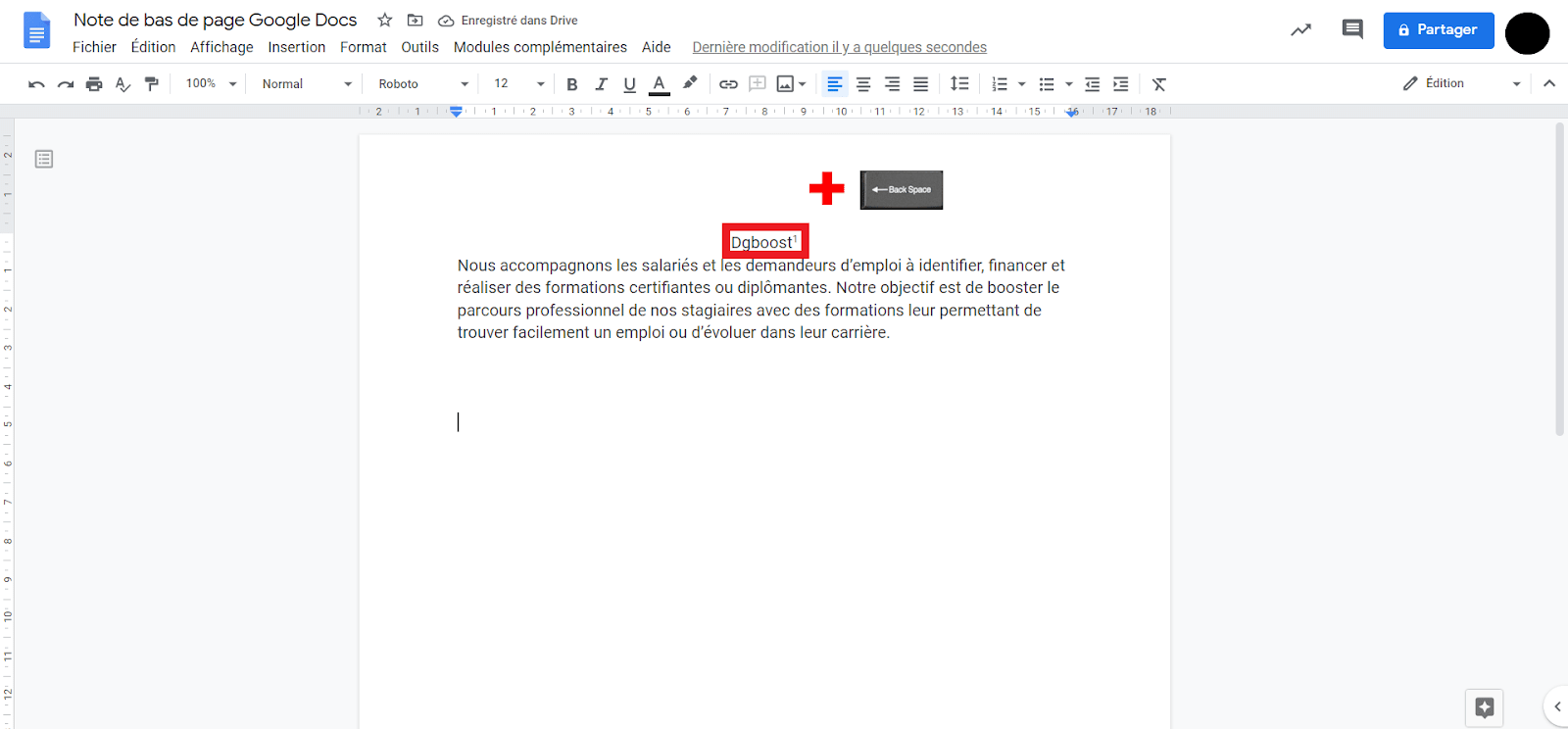
Task: Open the Aide menu
Action: [656, 47]
